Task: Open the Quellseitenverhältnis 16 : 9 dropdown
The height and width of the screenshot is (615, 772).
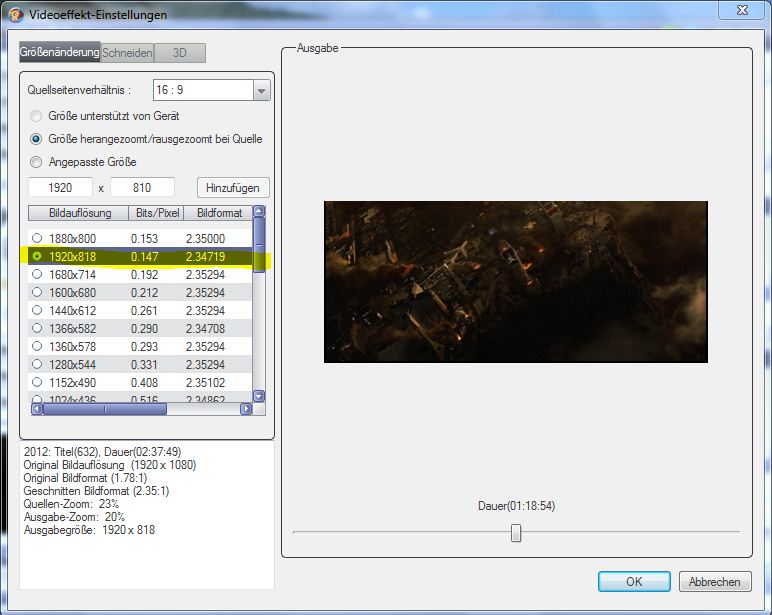Action: (x=262, y=91)
